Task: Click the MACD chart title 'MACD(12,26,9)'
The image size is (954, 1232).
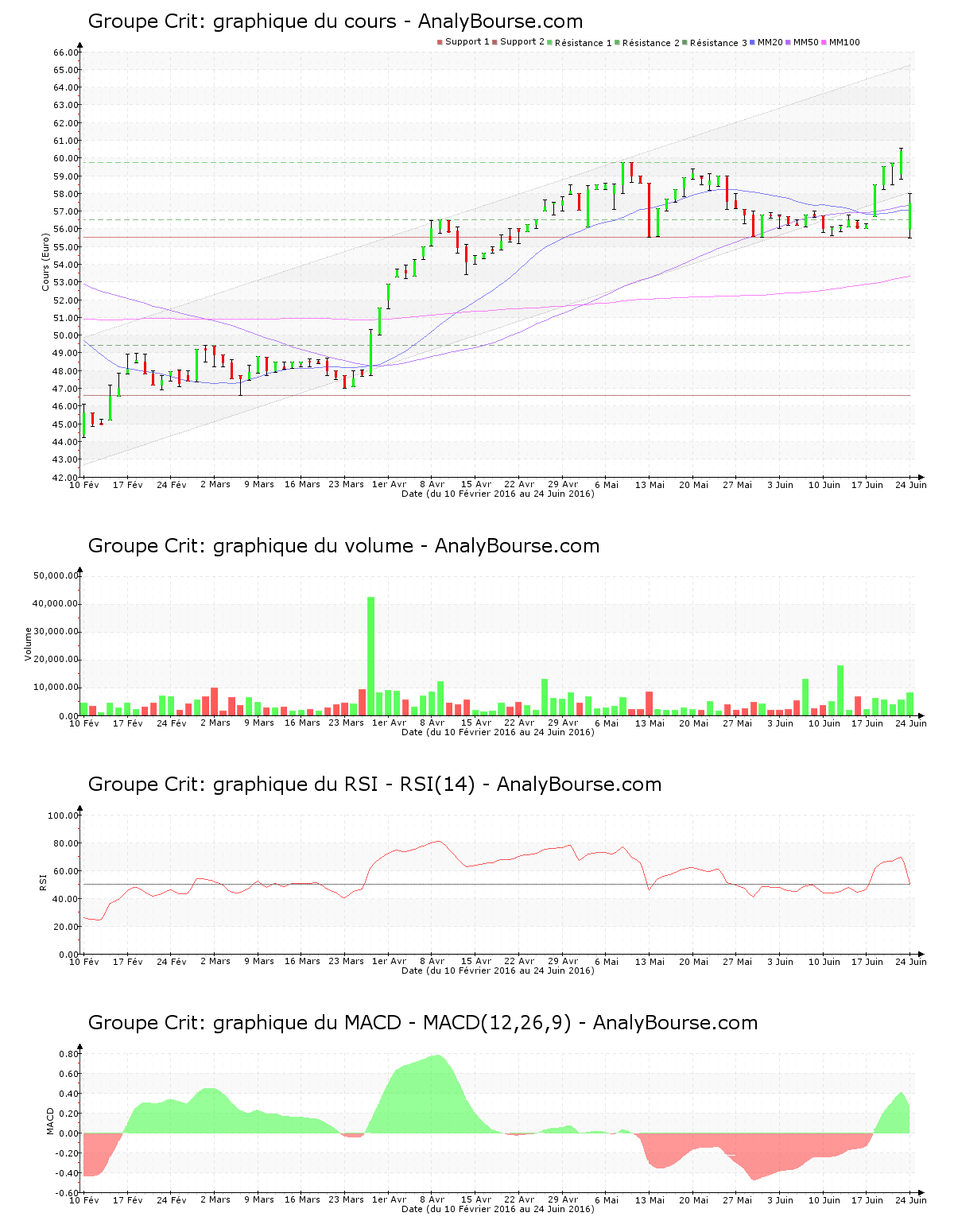Action: coord(497,1023)
